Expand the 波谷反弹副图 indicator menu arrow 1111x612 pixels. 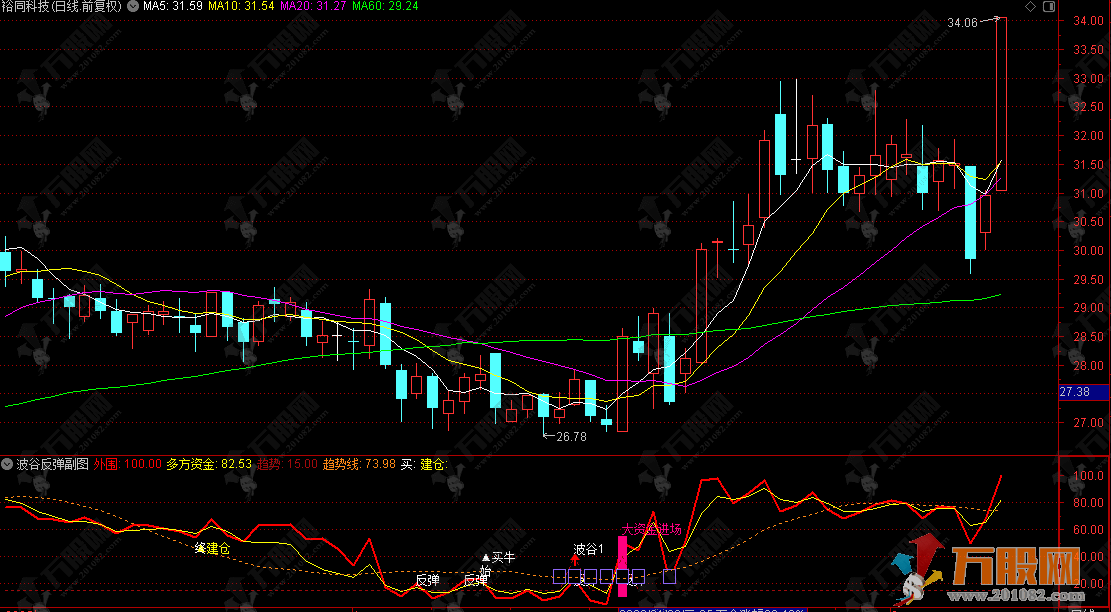tap(8, 464)
